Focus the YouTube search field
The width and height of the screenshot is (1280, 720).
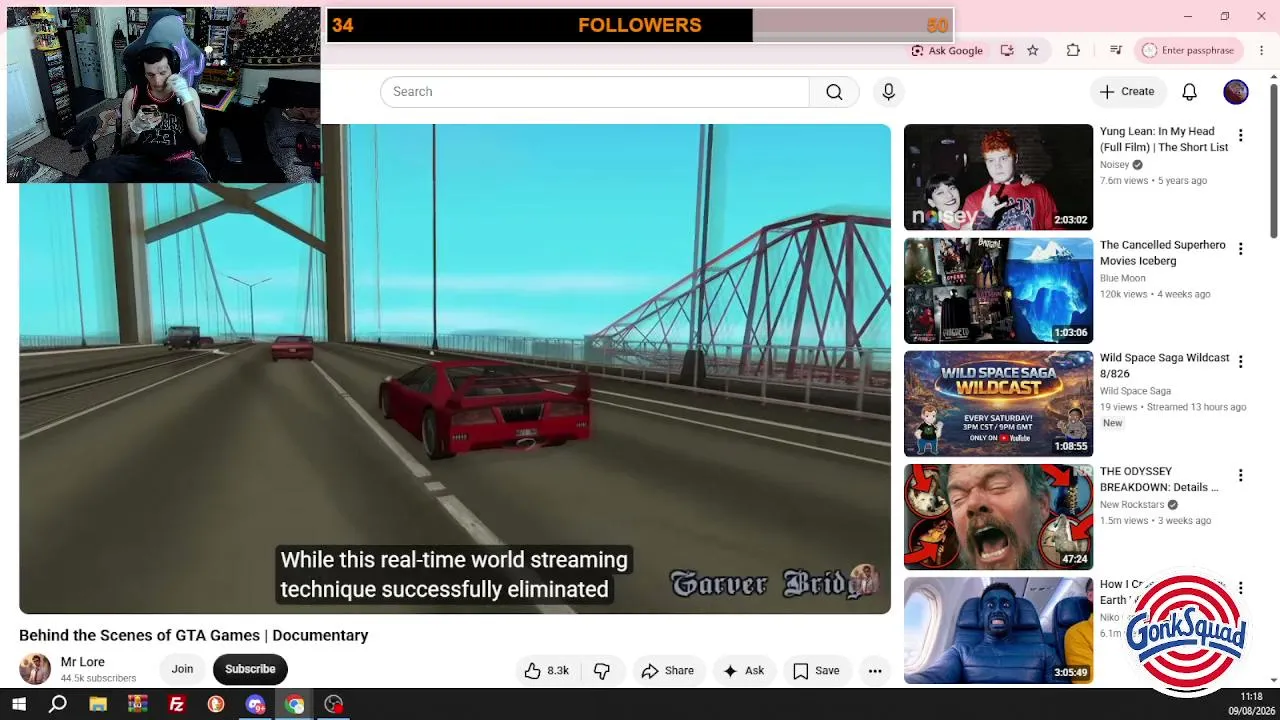pos(595,92)
